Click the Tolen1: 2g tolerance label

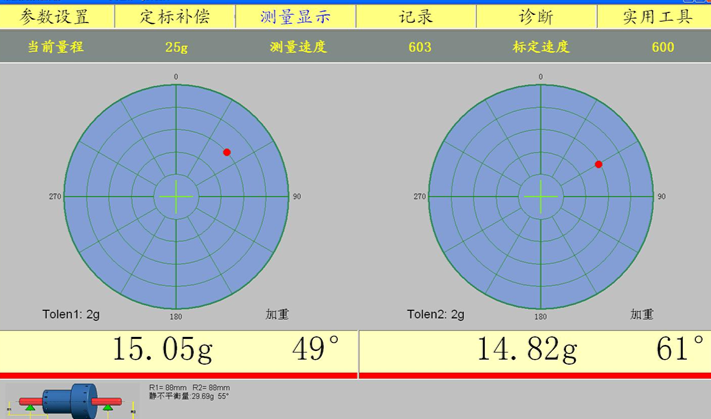[x=70, y=314]
